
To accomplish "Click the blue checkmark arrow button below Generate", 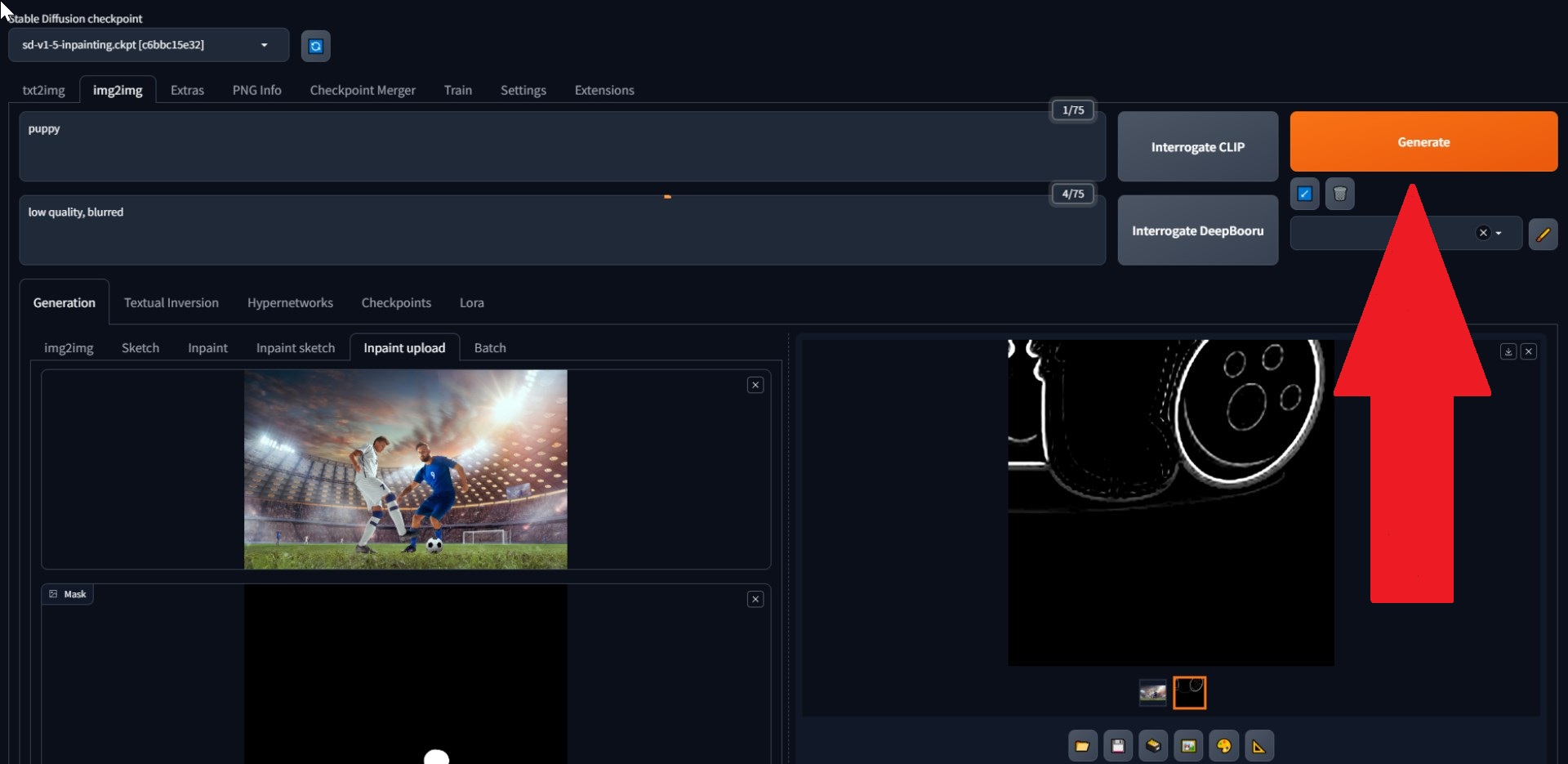I will point(1304,194).
